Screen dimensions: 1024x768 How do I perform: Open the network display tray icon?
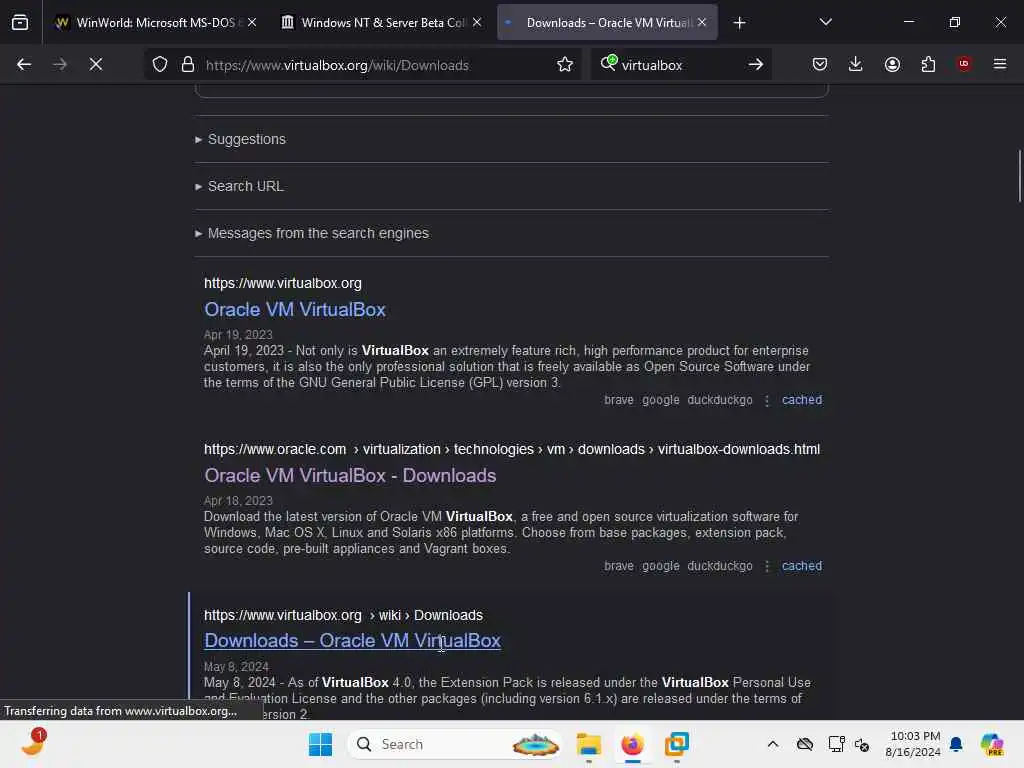point(836,744)
